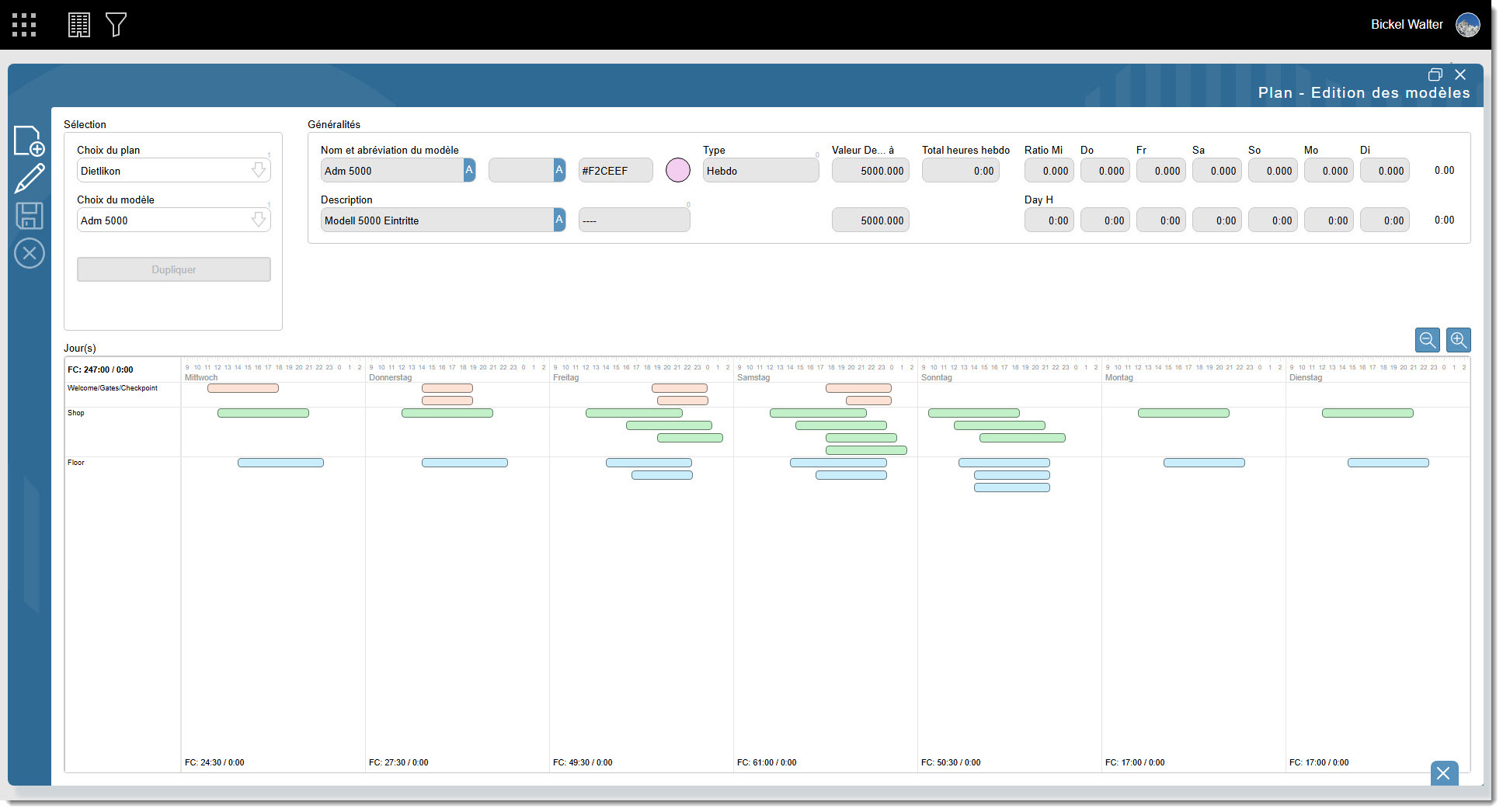Image resolution: width=1503 pixels, height=812 pixels.
Task: Expand the Choix du plan dropdown
Action: 258,171
